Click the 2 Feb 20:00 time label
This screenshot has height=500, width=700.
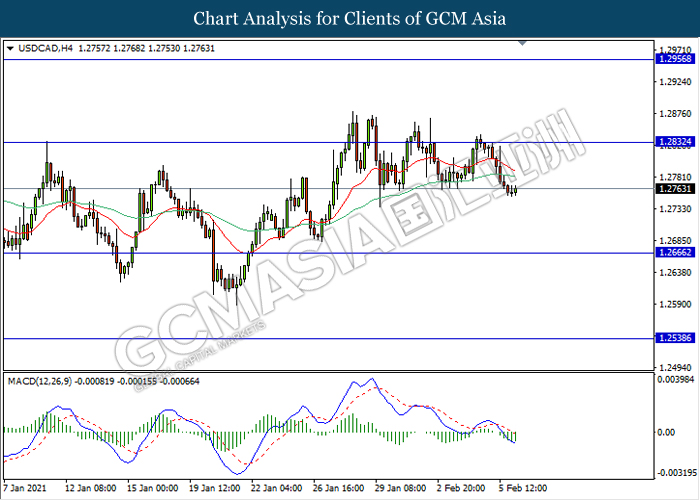tap(461, 488)
